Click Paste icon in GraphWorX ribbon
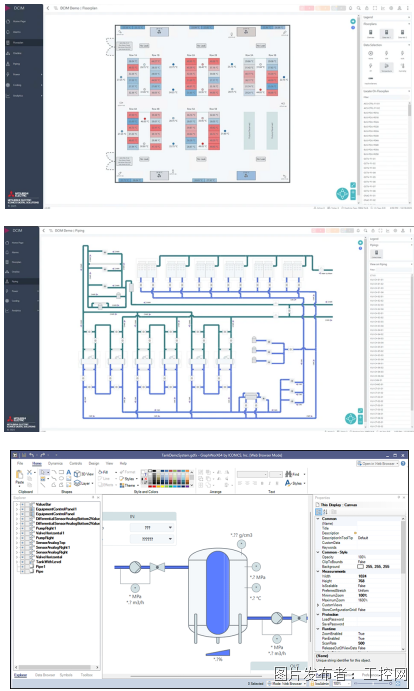The image size is (414, 691). click(x=19, y=475)
